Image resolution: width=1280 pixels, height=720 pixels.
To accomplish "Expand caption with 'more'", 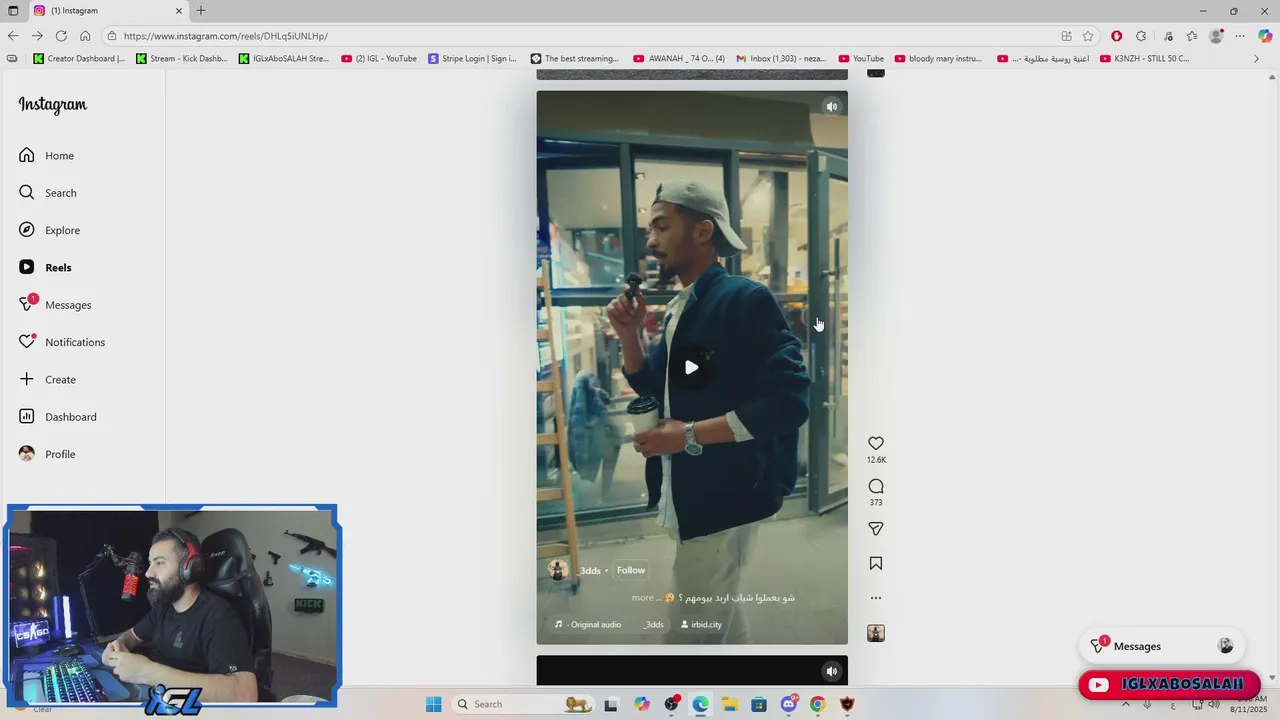I will [642, 598].
